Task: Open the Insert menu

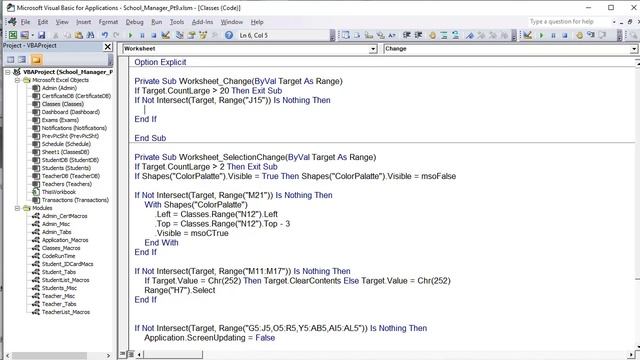Action: point(83,22)
